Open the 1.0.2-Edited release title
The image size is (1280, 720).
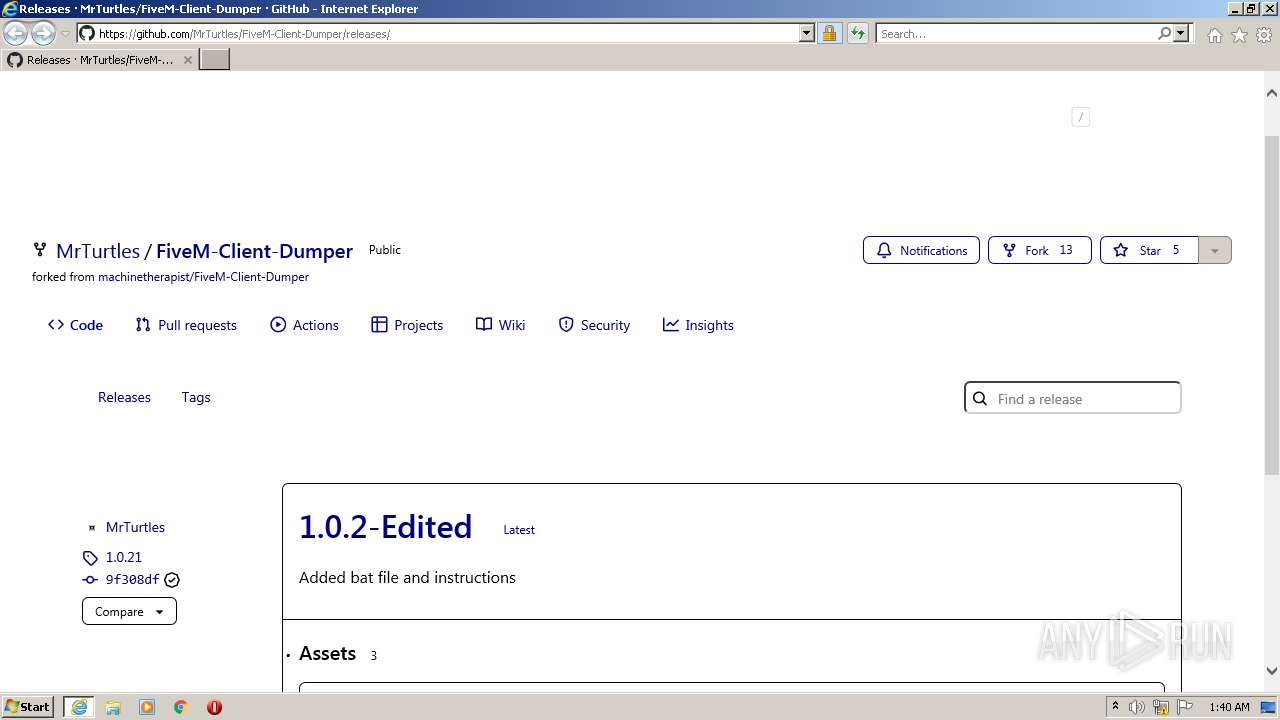[x=385, y=527]
